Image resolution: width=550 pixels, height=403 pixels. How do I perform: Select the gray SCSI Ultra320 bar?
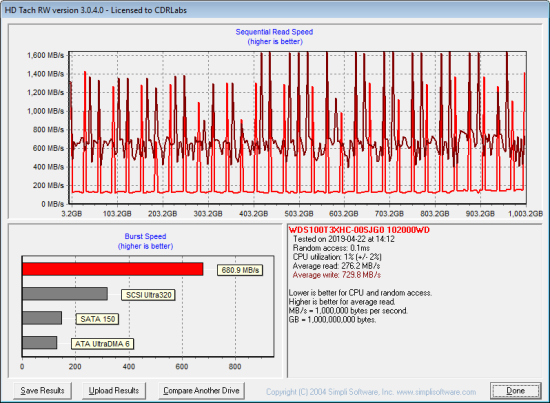pyautogui.click(x=65, y=294)
